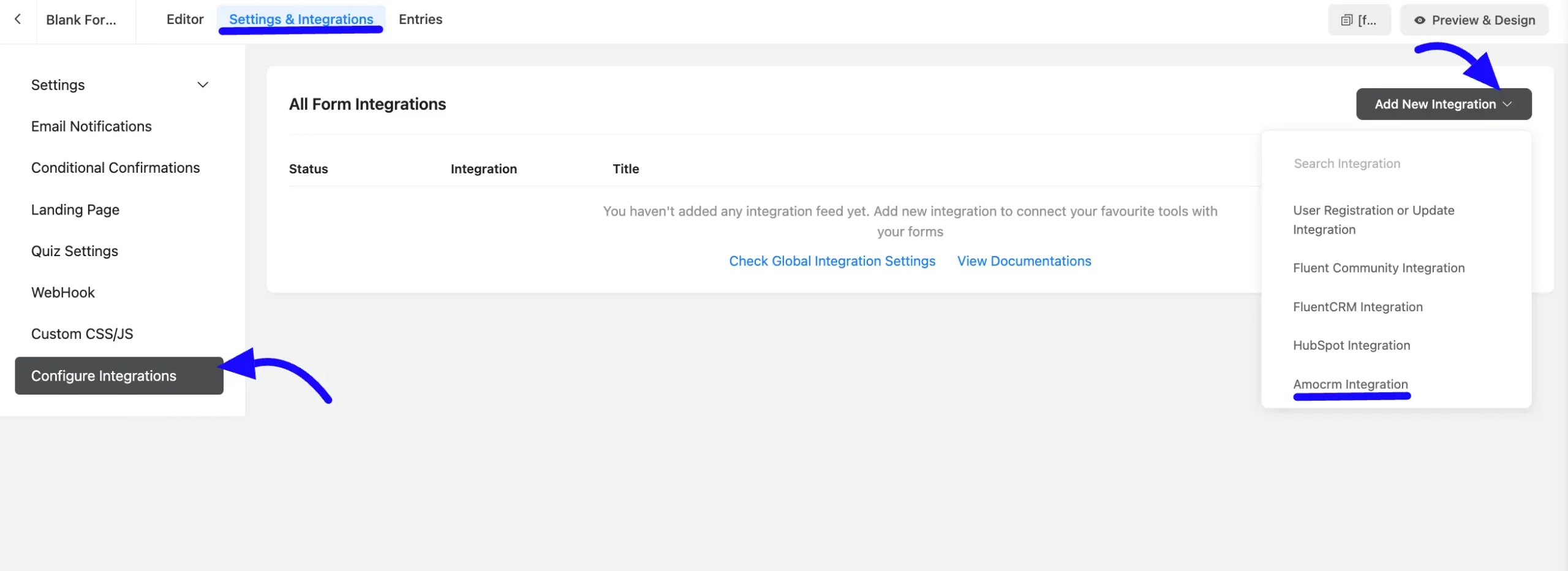Image resolution: width=1568 pixels, height=571 pixels.
Task: Open Email Notifications settings
Action: [x=91, y=126]
